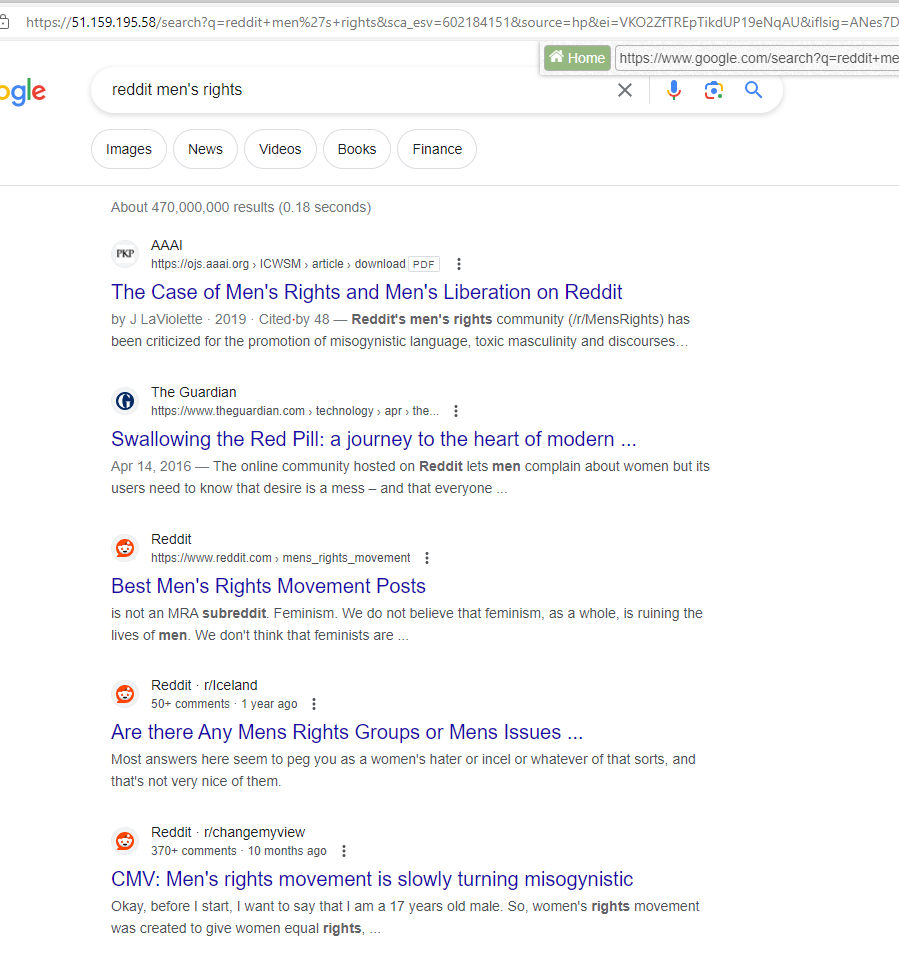Screen dimensions: 899x970
Task: Click Reddit favicon for mens_rights_movement result
Action: 125,547
